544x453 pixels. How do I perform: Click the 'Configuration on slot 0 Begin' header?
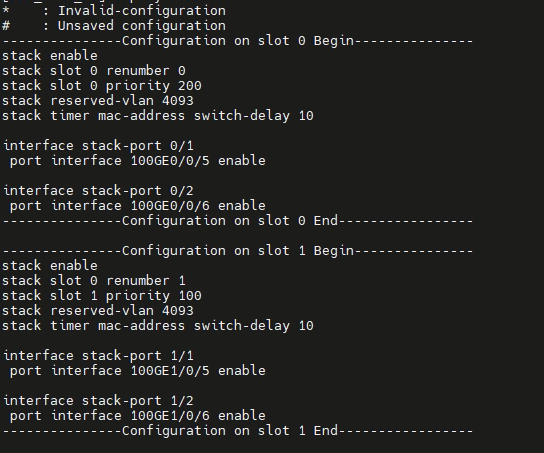pos(238,41)
